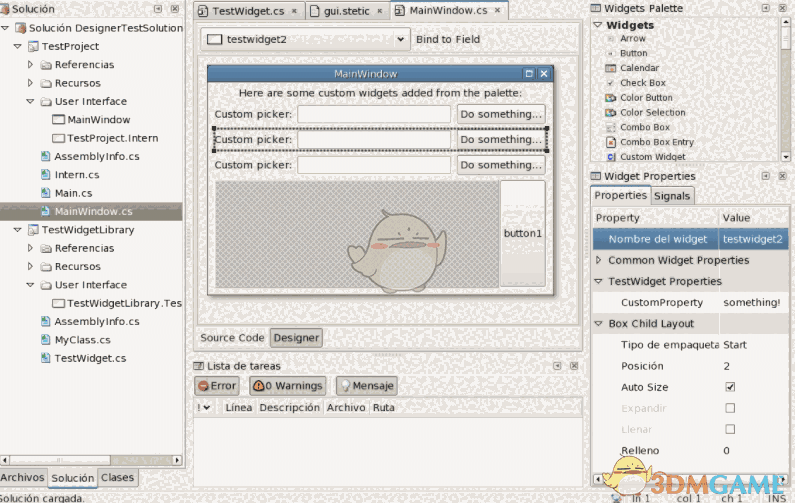Click the CustomProperty value something!
Viewport: 795px width, 503px height.
coord(751,303)
